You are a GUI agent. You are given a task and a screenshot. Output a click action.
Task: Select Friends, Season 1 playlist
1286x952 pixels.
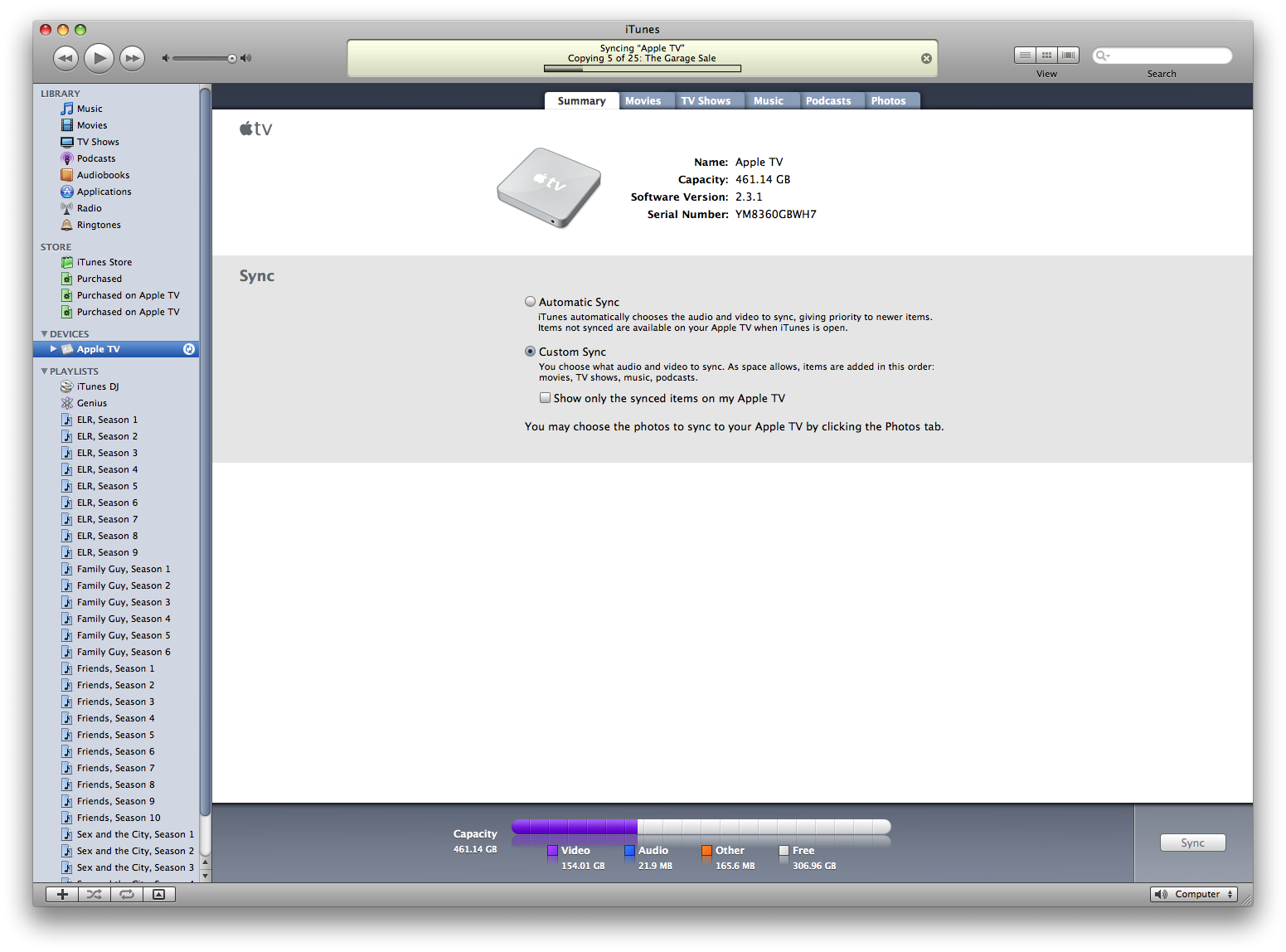[116, 668]
